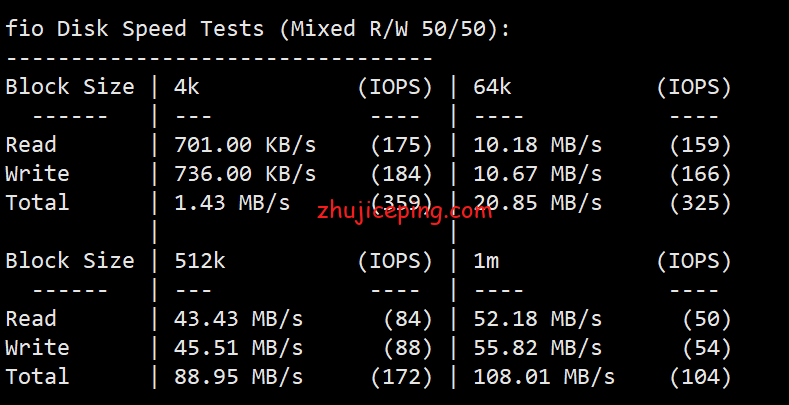Screen dimensions: 789x405
Task: Select the 512k block size header
Action: (x=200, y=261)
